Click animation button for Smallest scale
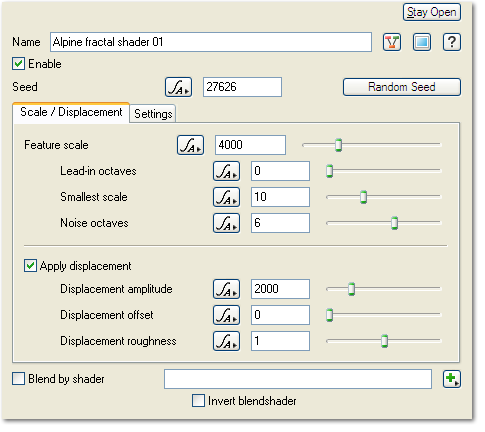 pyautogui.click(x=226, y=197)
